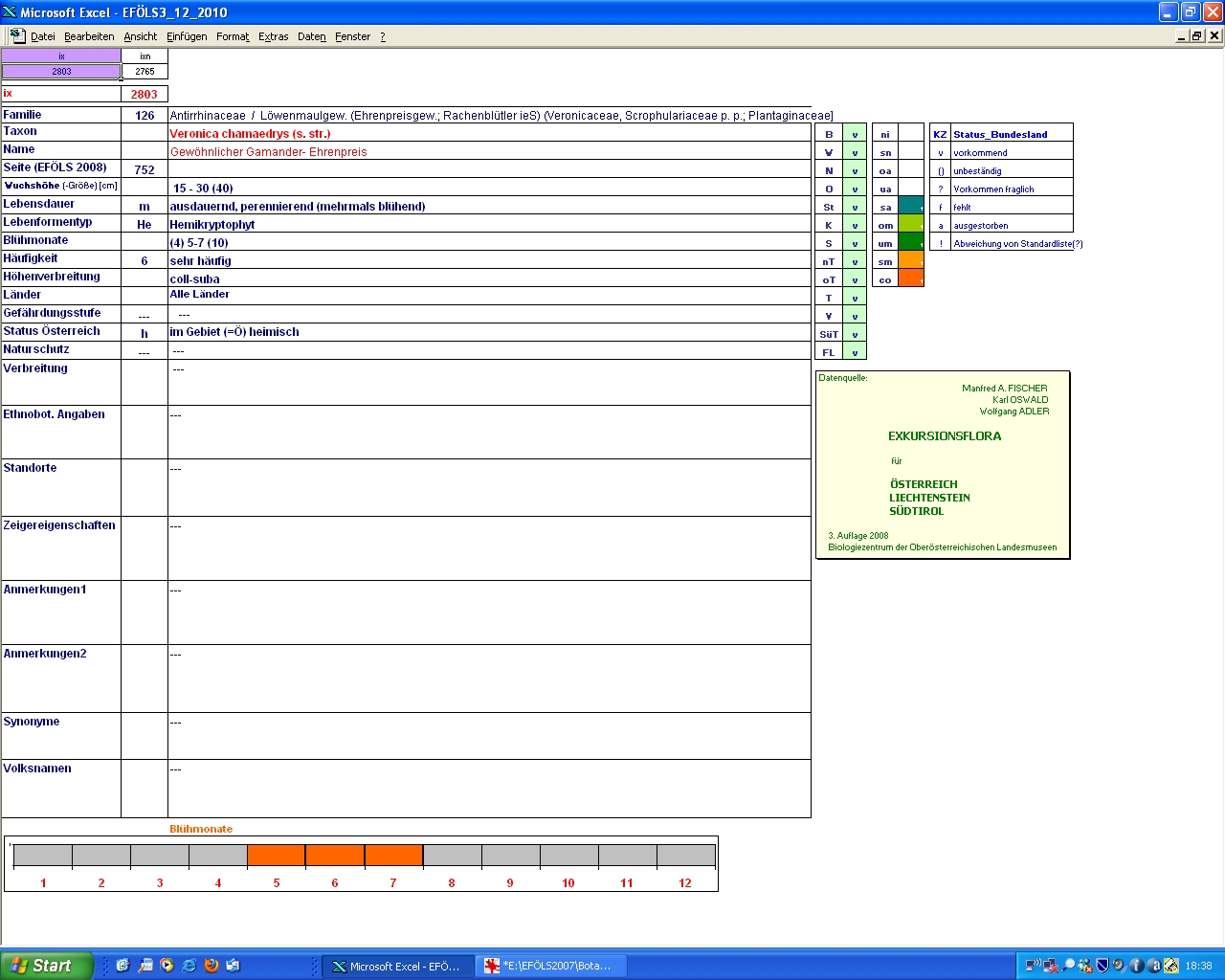
Task: Click the 'v' status cell for Bundesland W
Action: (855, 152)
